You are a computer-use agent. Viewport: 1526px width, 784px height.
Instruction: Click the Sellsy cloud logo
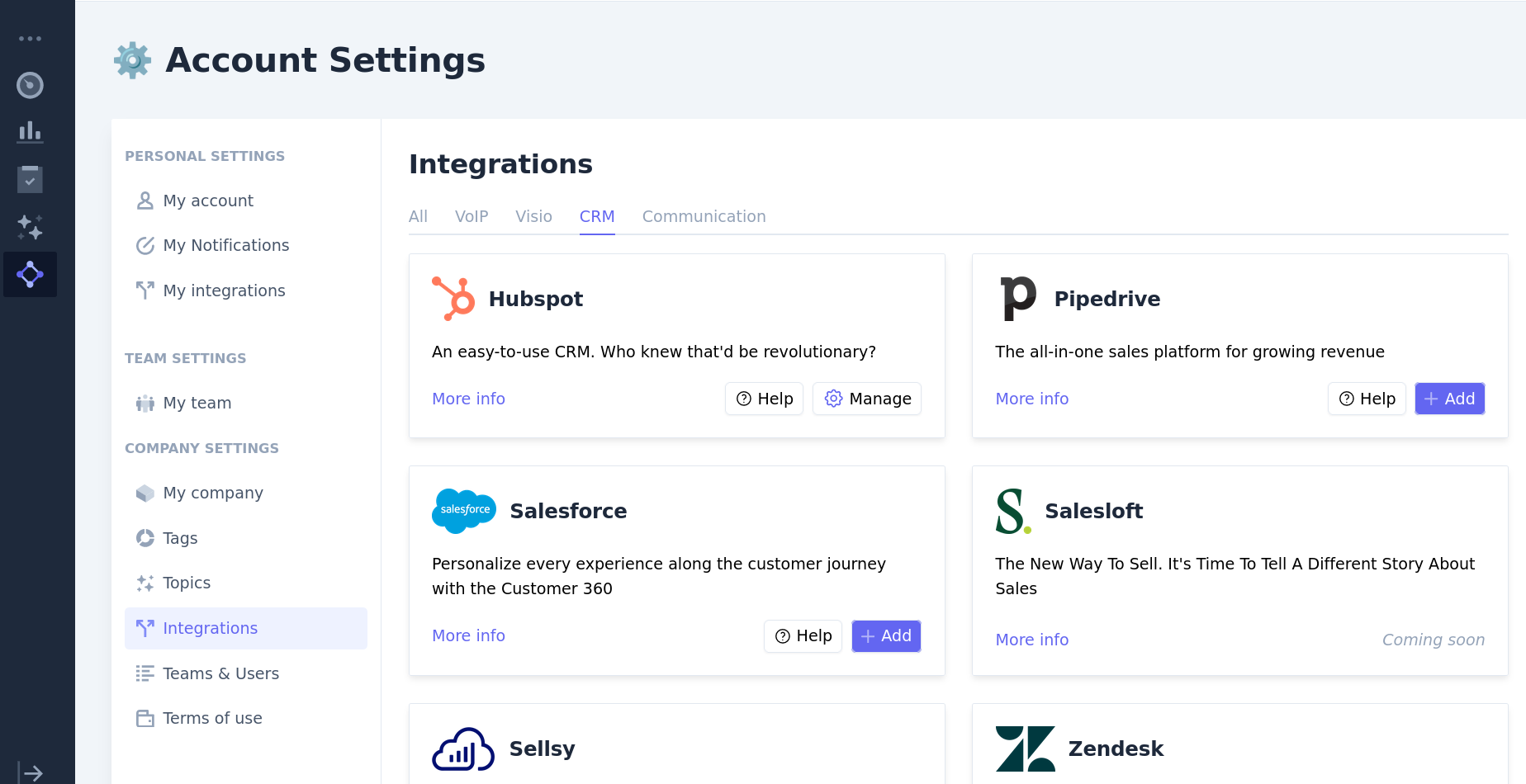tap(463, 749)
